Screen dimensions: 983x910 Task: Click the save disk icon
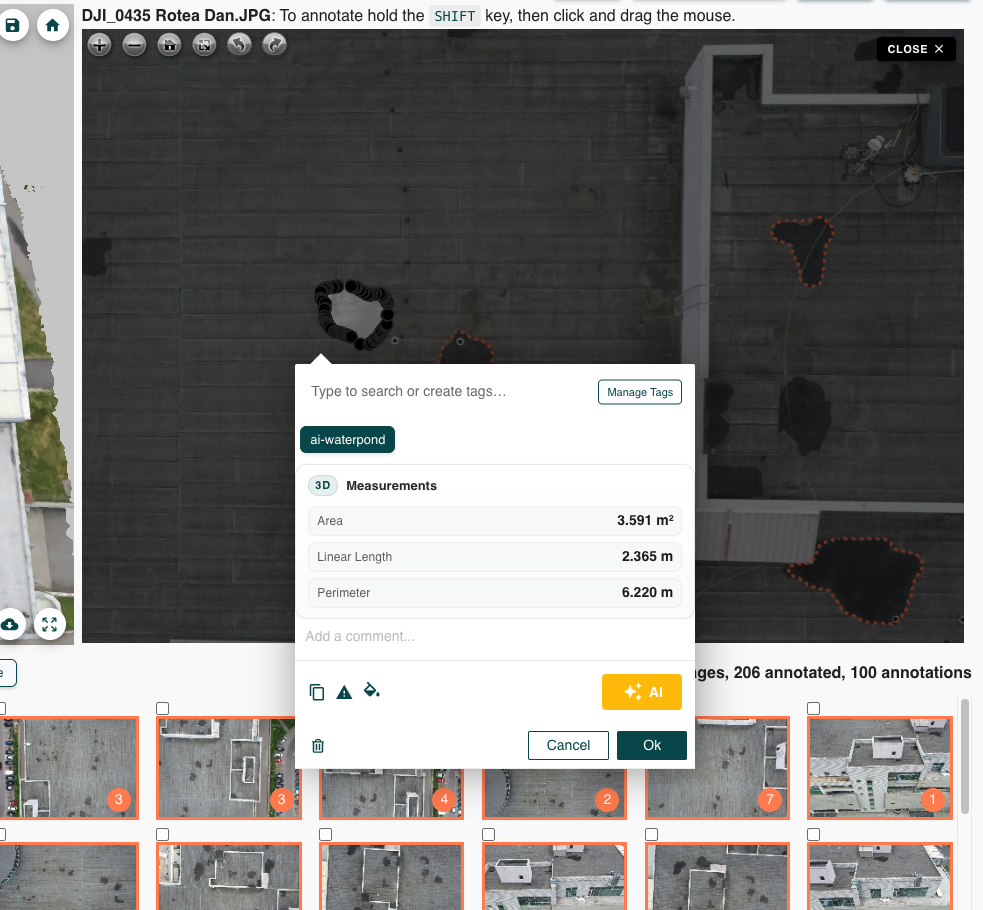[x=12, y=25]
